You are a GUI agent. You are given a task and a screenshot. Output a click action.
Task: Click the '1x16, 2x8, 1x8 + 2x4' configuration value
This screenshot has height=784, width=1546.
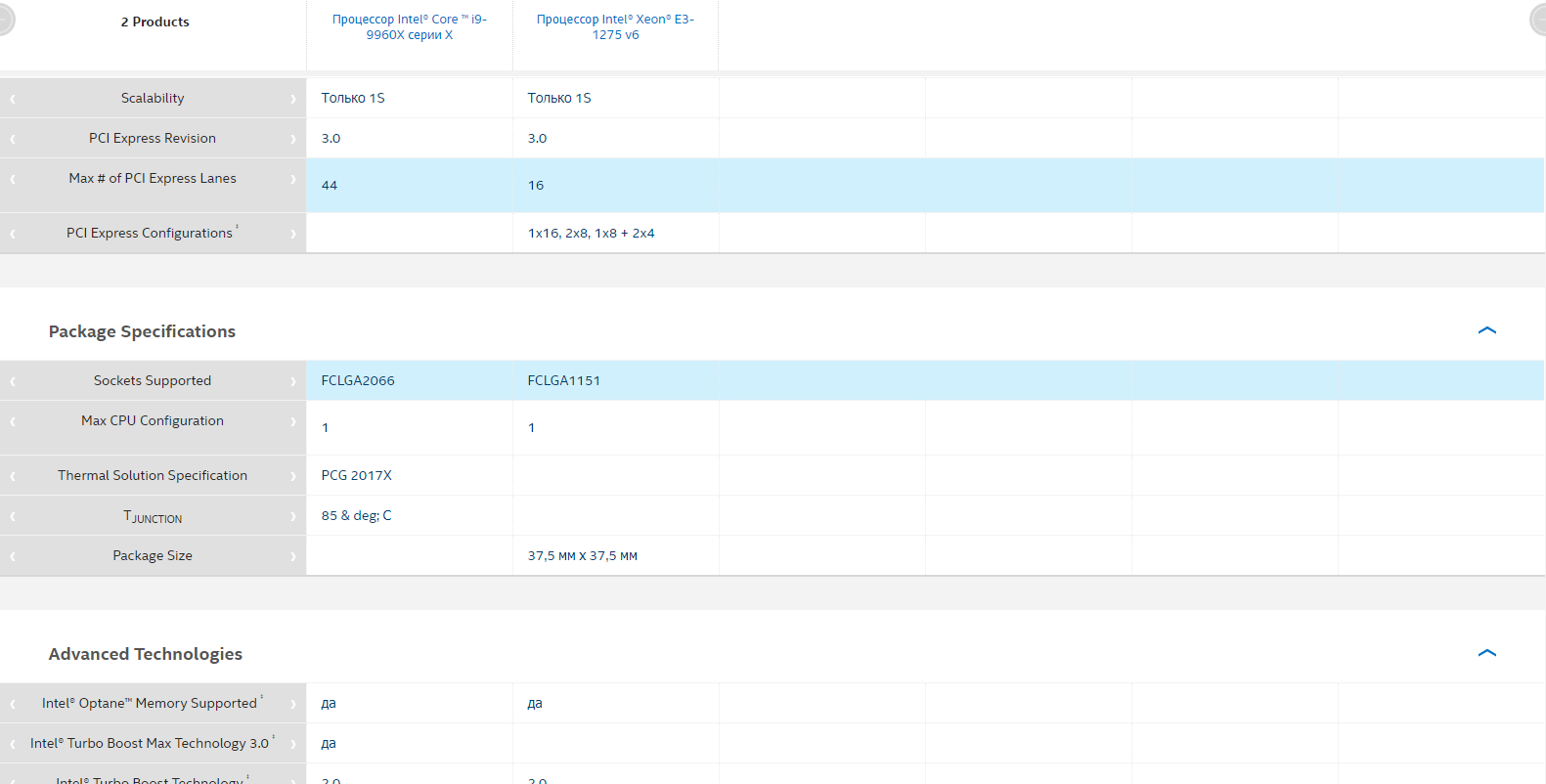coord(592,233)
